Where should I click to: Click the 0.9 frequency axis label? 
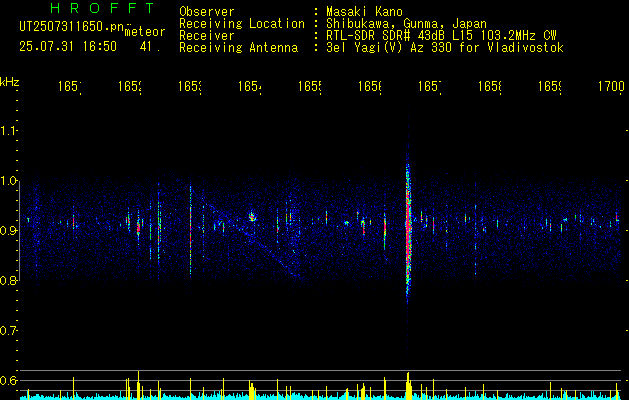pyautogui.click(x=8, y=230)
